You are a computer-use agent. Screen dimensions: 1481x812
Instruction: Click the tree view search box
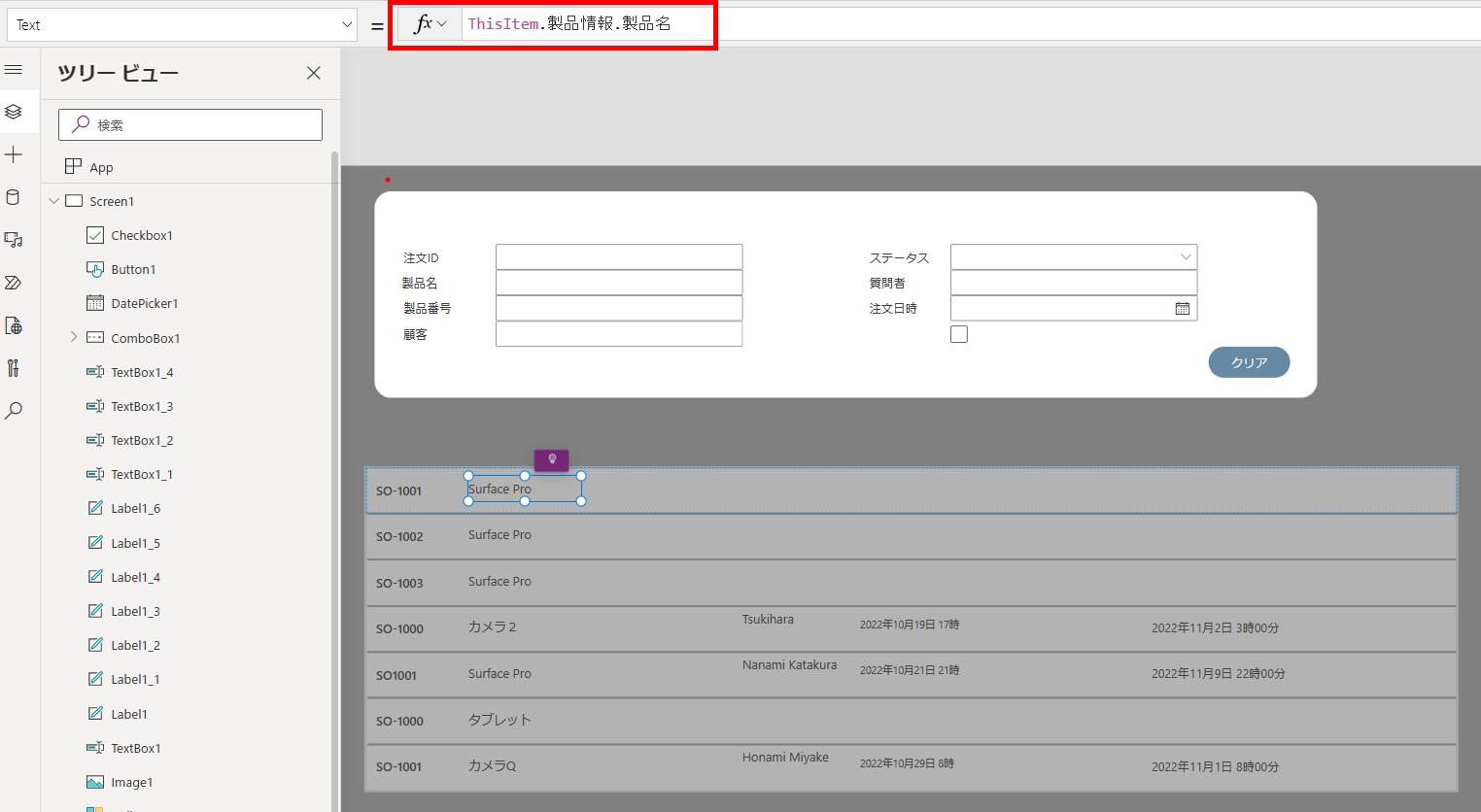pyautogui.click(x=190, y=124)
